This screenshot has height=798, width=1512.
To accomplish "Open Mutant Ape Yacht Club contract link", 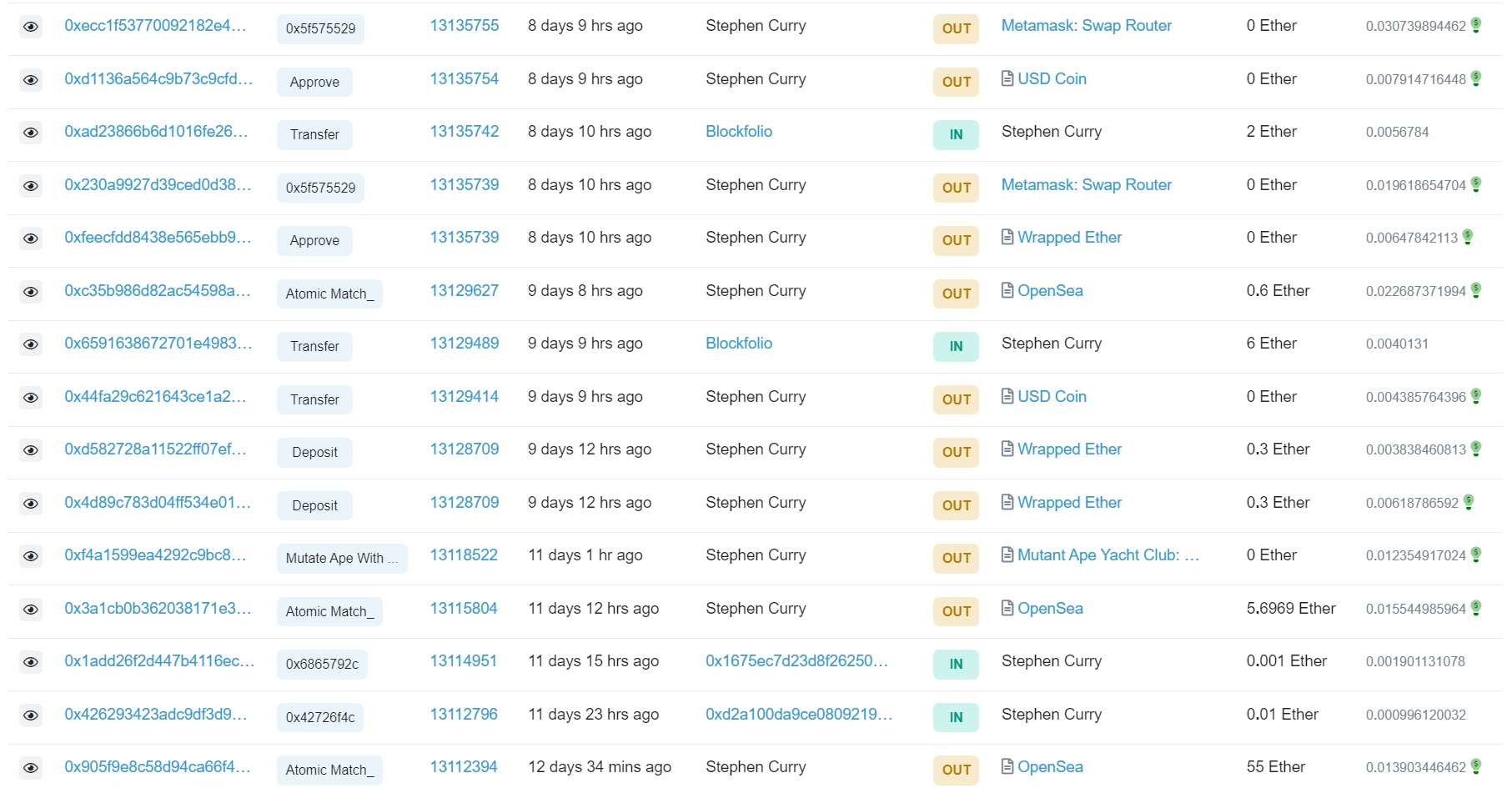I will (1108, 555).
